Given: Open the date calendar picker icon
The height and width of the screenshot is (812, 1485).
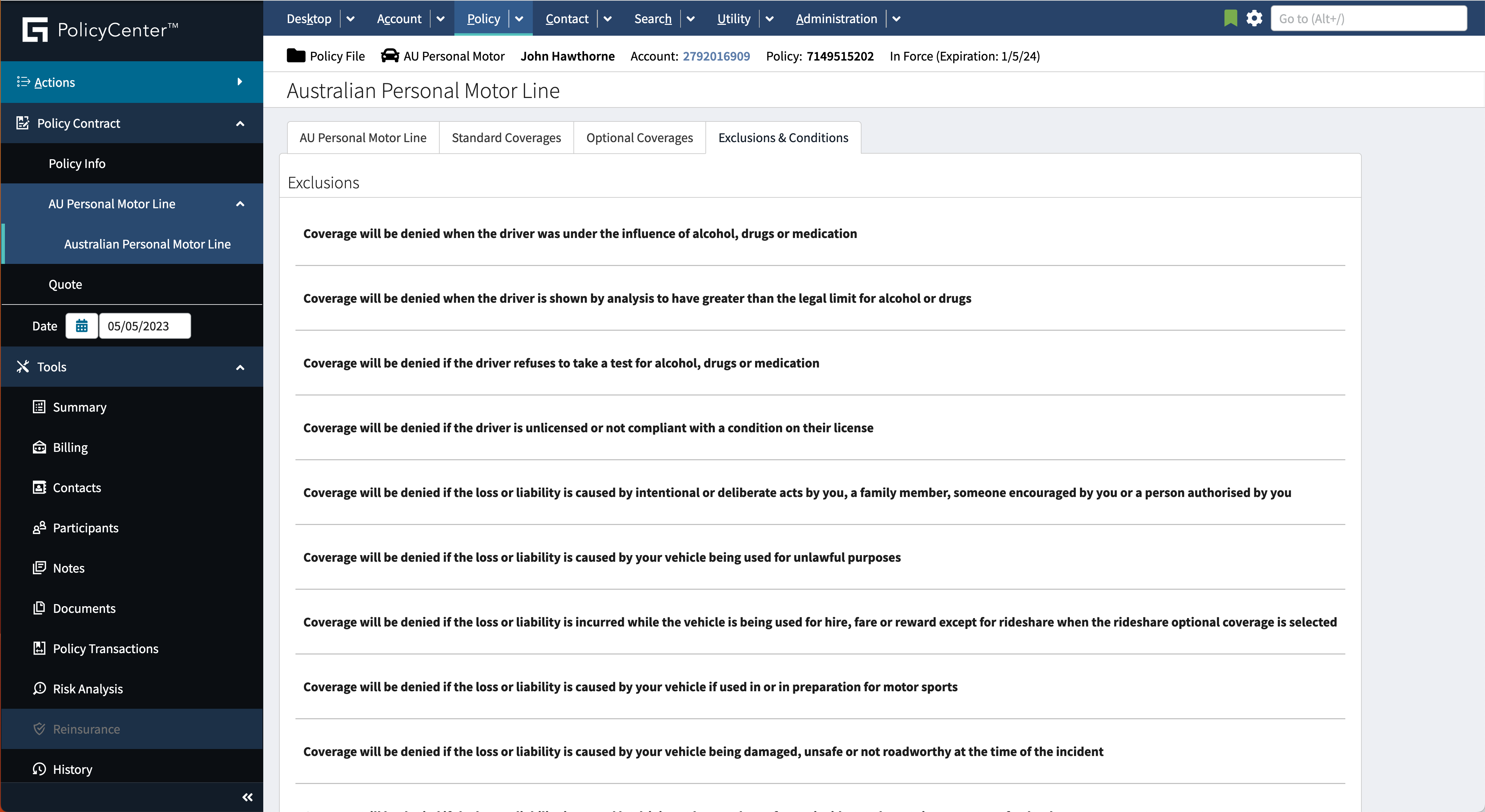Looking at the screenshot, I should [x=82, y=326].
